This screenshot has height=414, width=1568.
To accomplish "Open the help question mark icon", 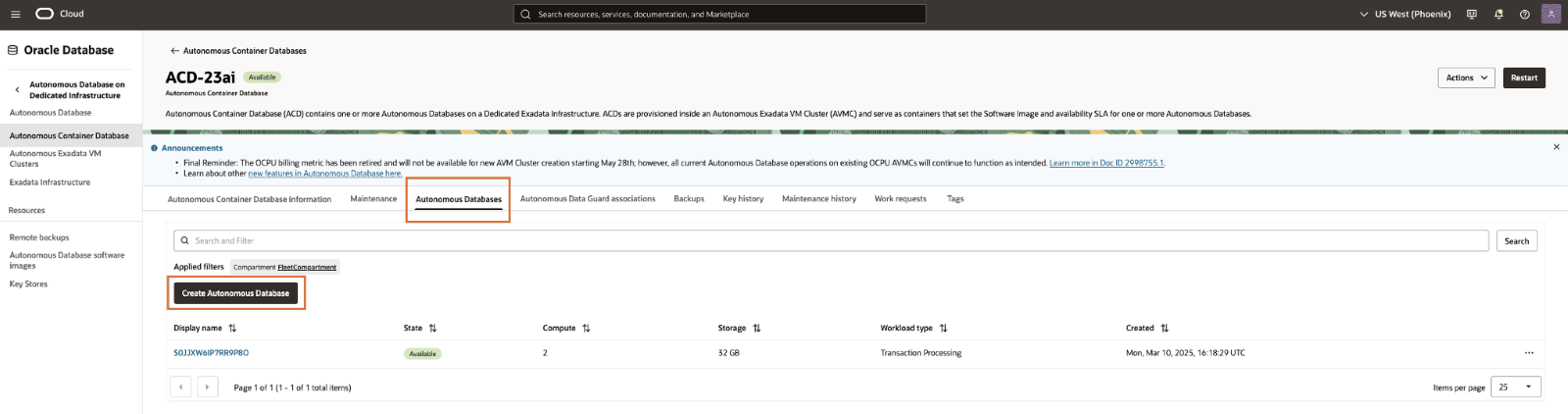I will click(x=1525, y=14).
